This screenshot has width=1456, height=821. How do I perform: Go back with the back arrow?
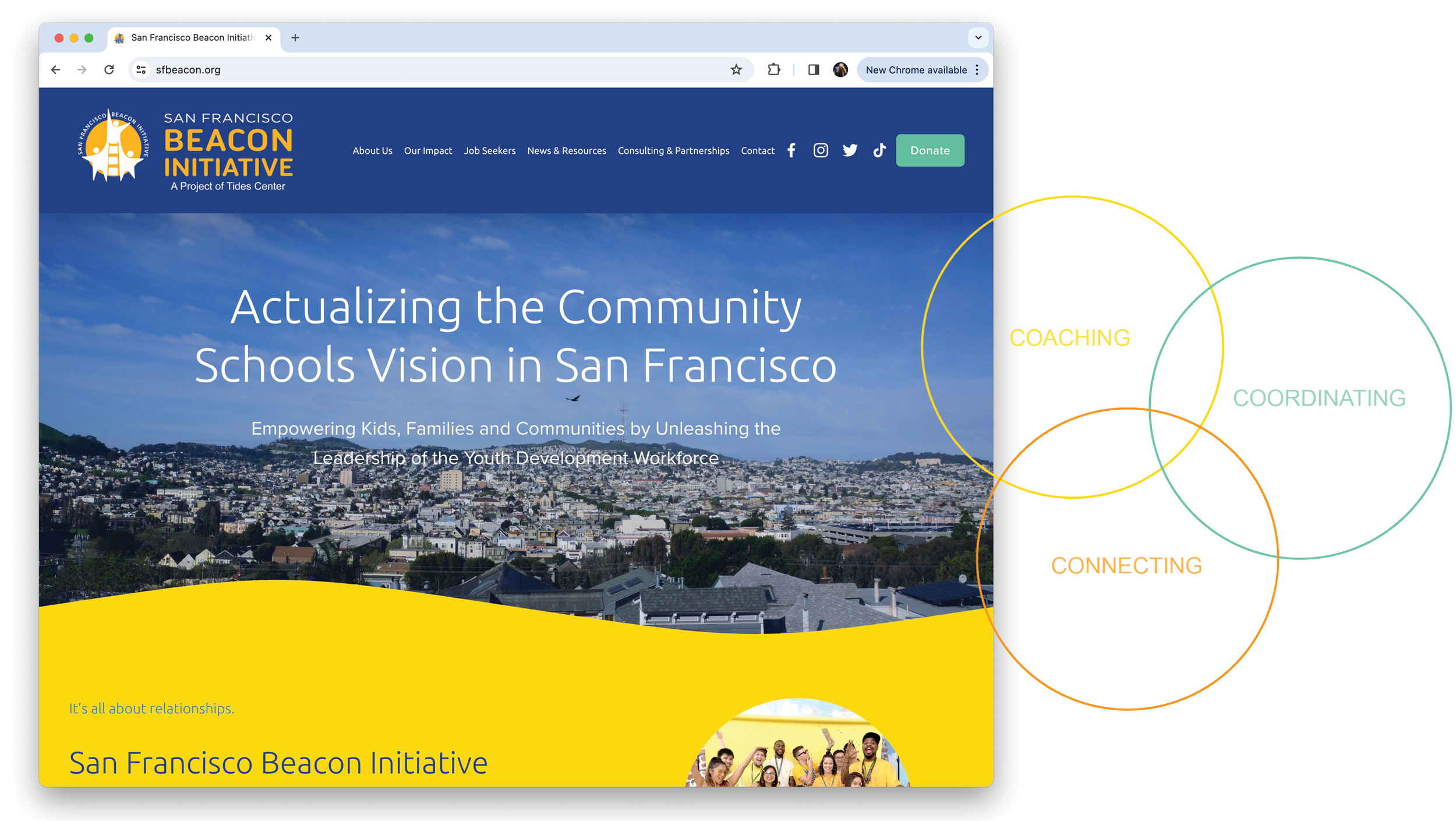coord(56,70)
